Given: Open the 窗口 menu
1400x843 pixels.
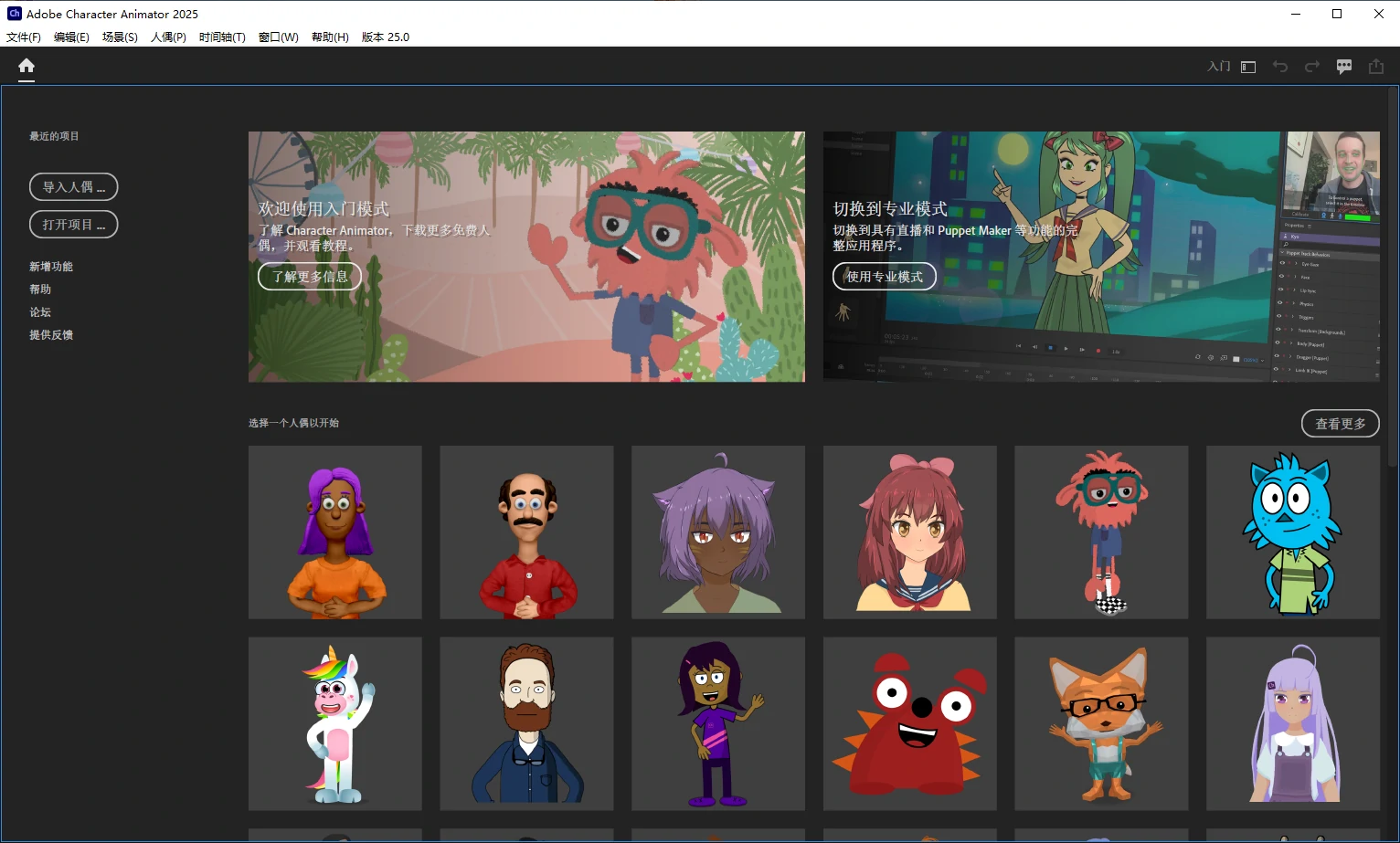Looking at the screenshot, I should pyautogui.click(x=278, y=37).
